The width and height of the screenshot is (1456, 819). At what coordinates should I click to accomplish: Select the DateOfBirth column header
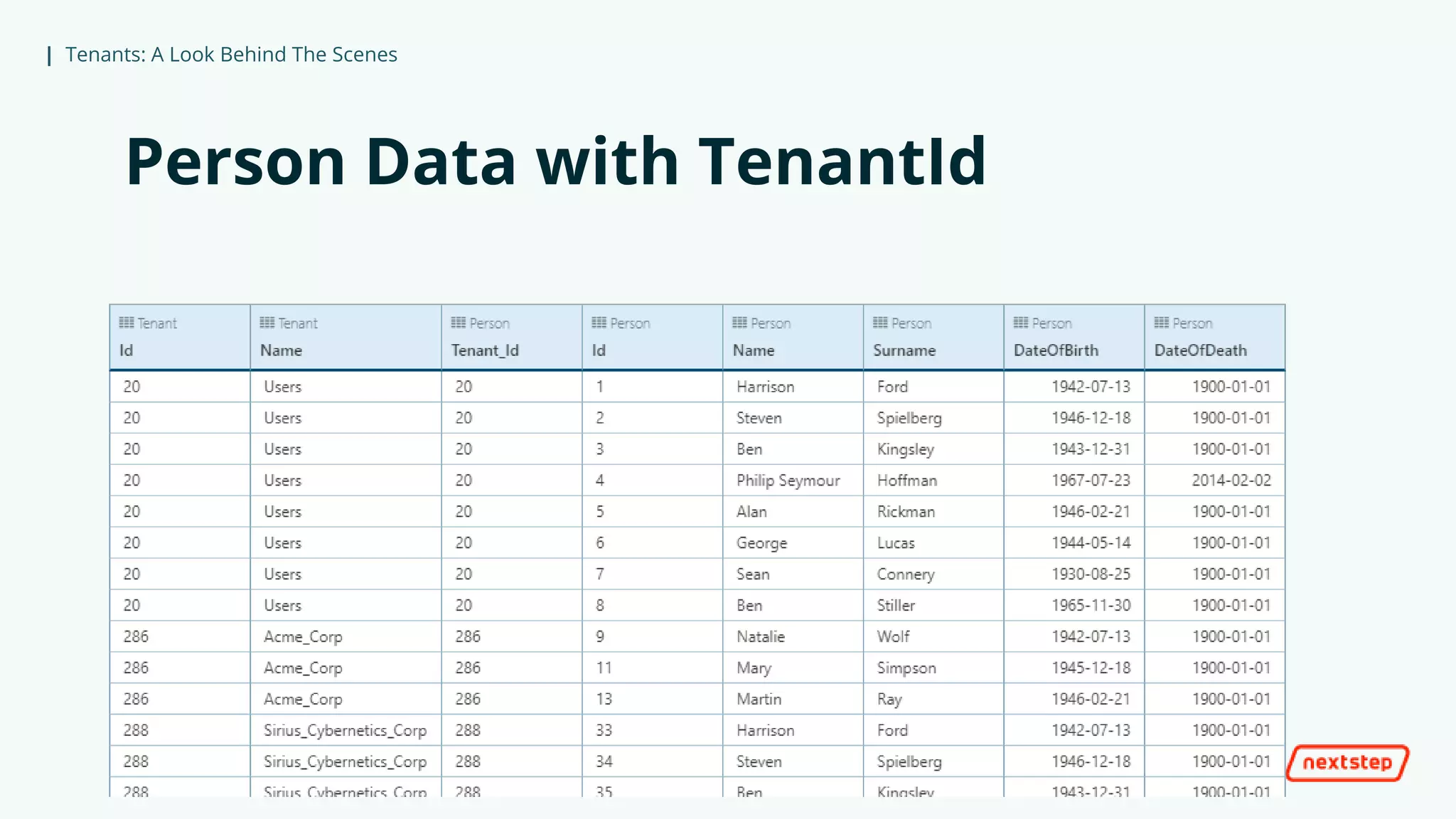1074,337
